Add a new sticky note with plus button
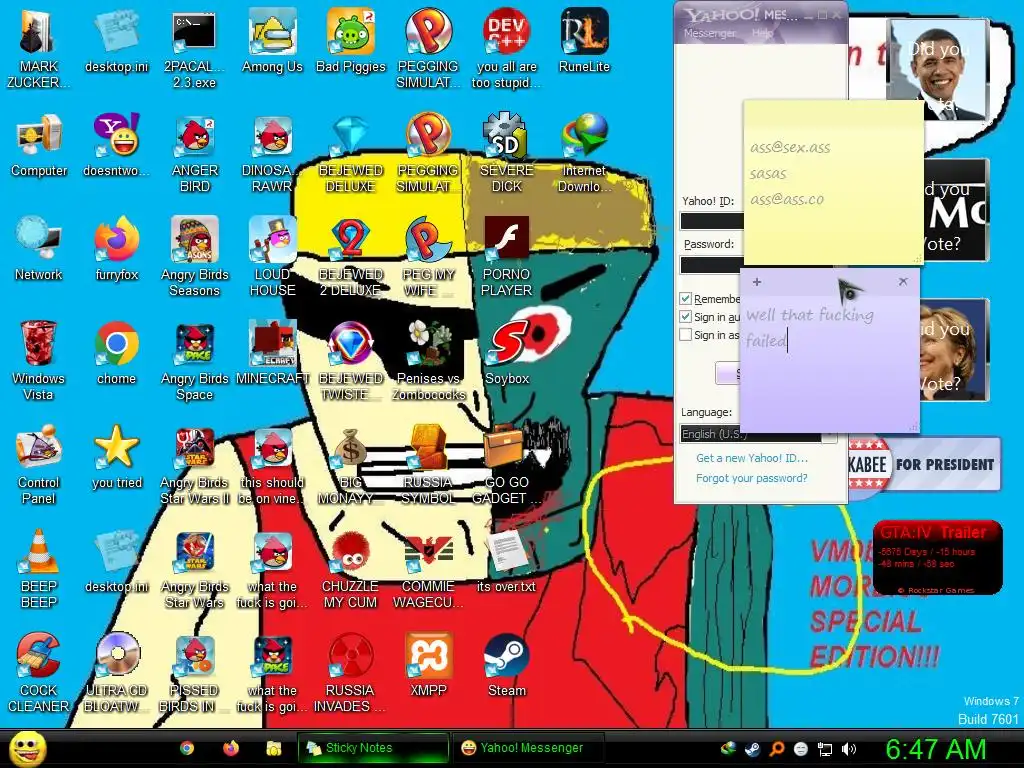The height and width of the screenshot is (768, 1024). point(757,282)
